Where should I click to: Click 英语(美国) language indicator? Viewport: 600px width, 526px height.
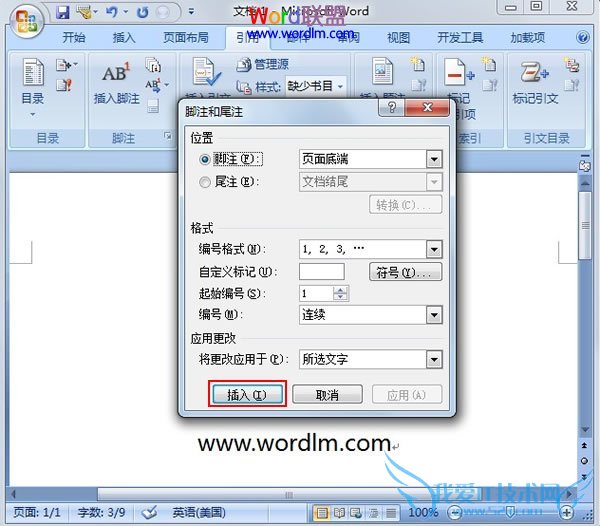coord(199,513)
